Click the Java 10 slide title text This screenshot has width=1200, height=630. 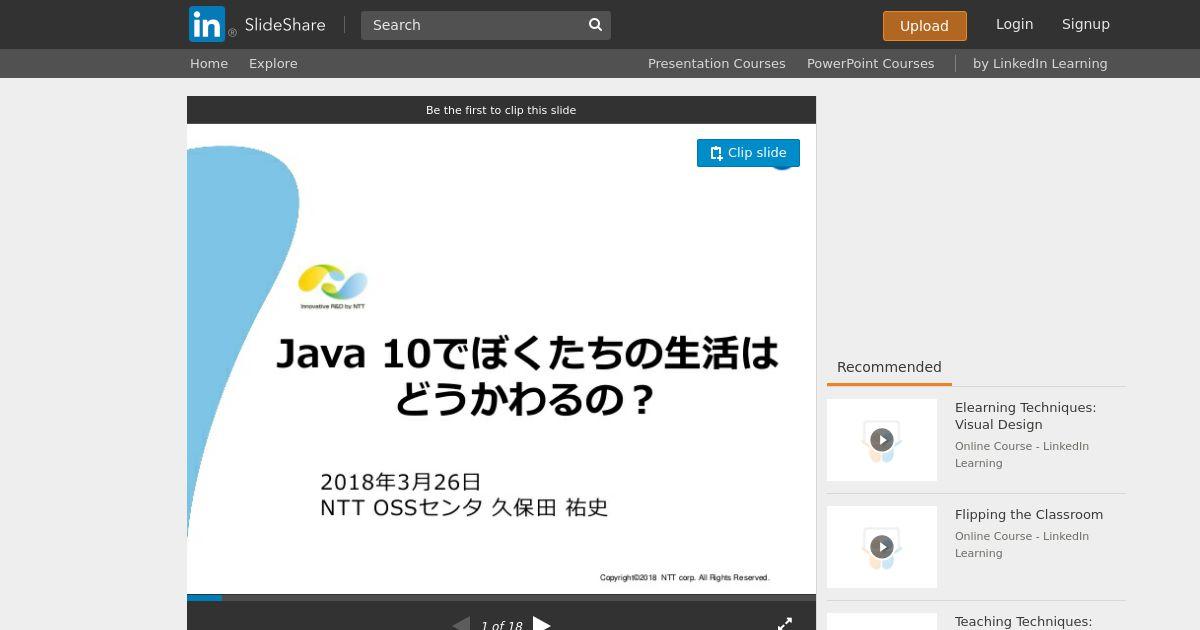point(526,376)
